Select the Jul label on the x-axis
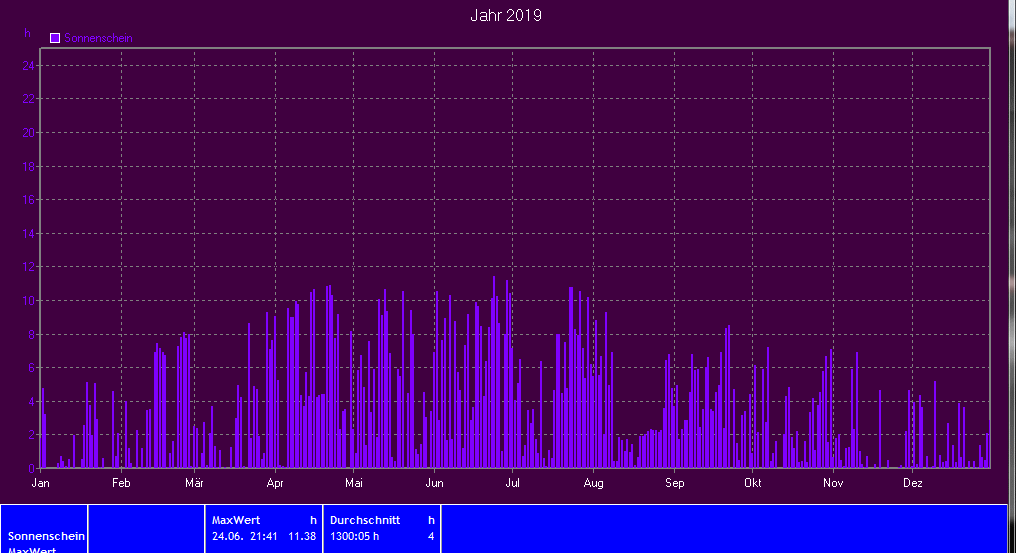The width and height of the screenshot is (1016, 553). point(512,484)
